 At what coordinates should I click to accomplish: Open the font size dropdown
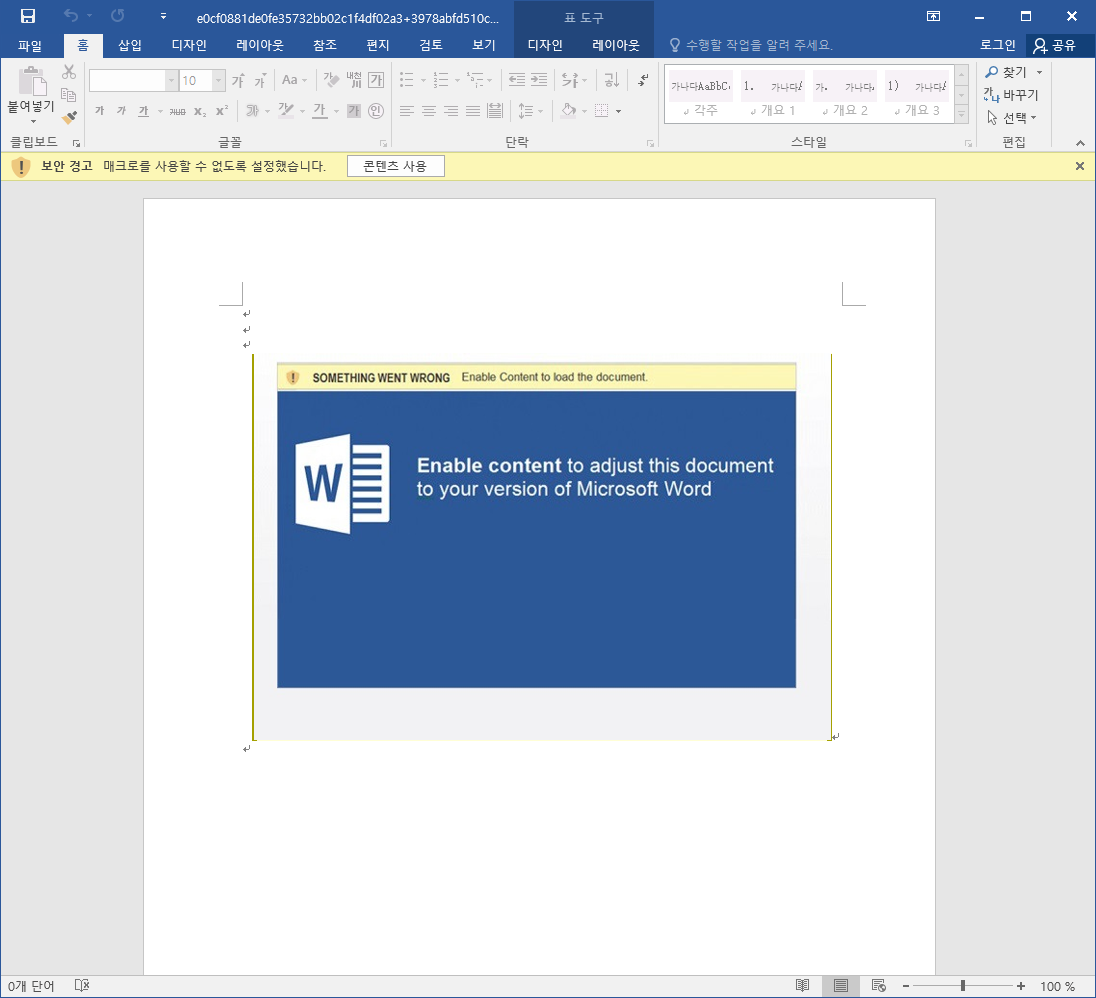click(218, 80)
